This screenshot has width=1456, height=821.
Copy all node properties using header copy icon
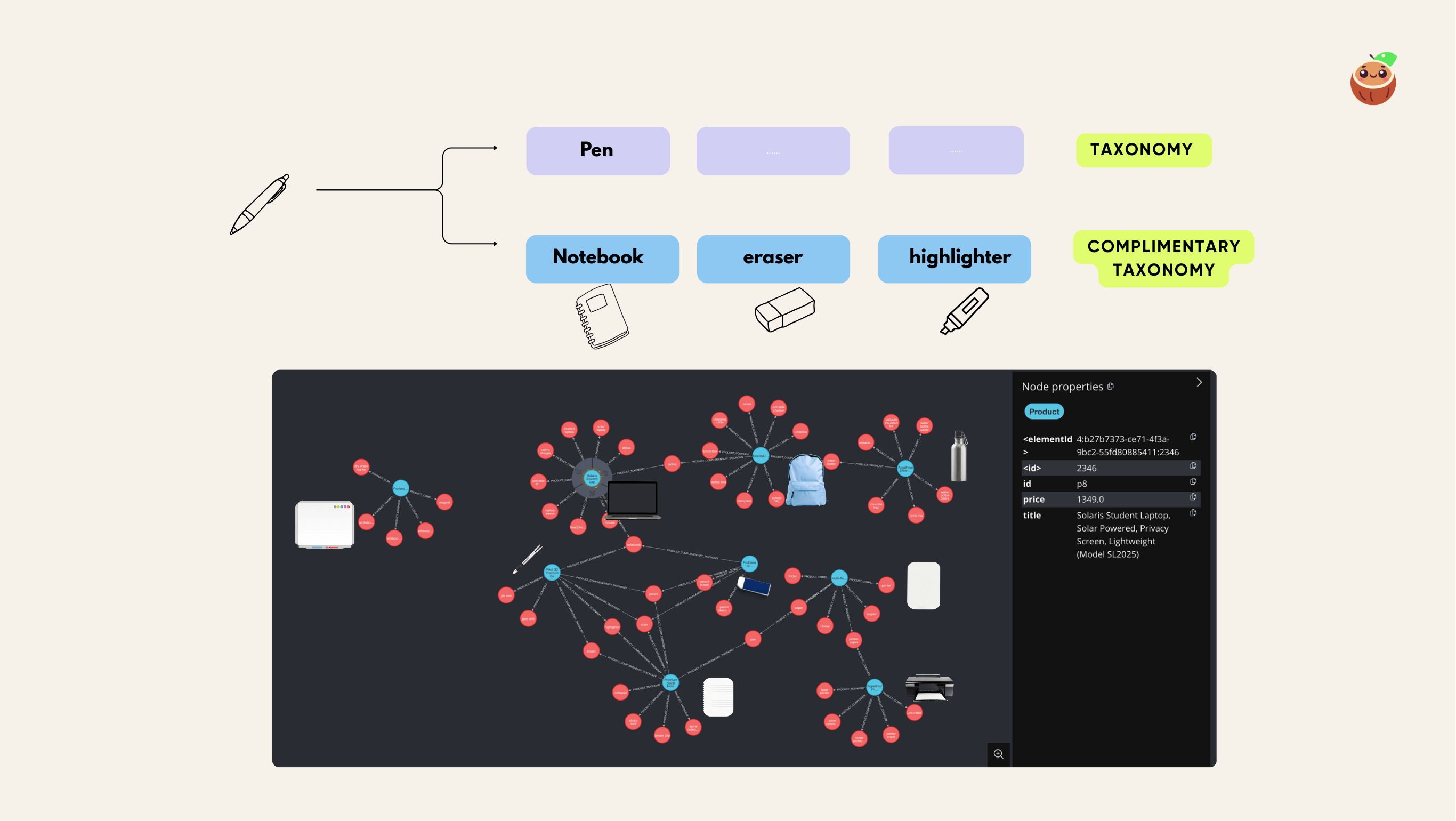[x=1111, y=387]
